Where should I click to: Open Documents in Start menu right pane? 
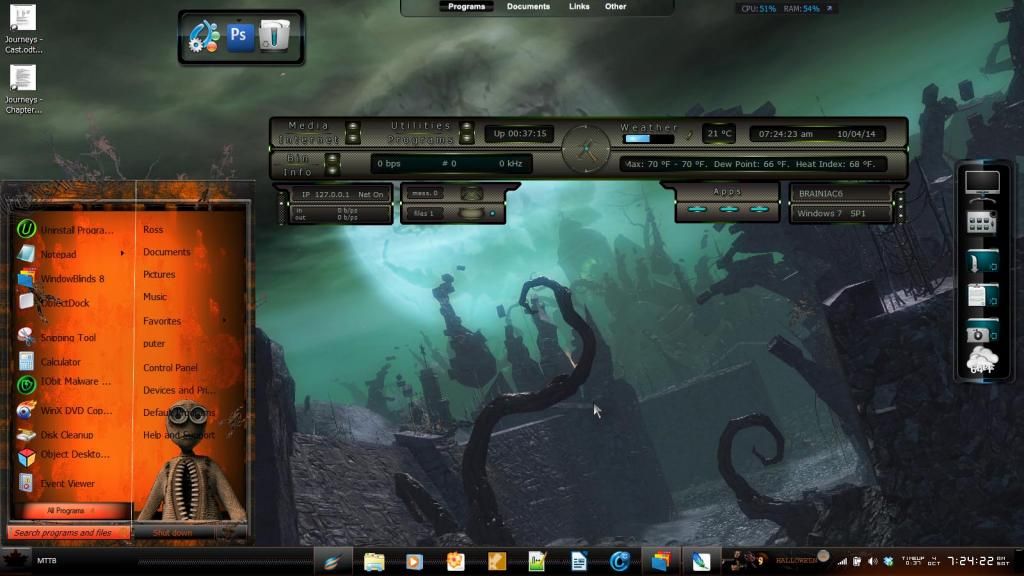167,252
